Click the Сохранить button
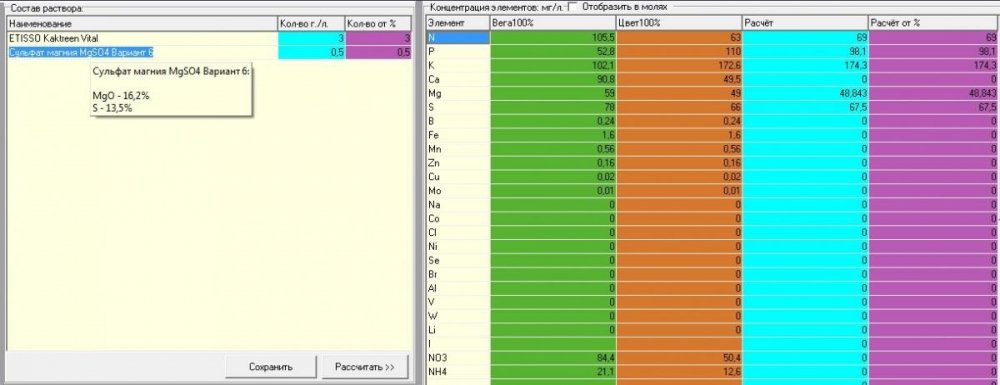Screen dimensions: 1000x385 [x=270, y=367]
